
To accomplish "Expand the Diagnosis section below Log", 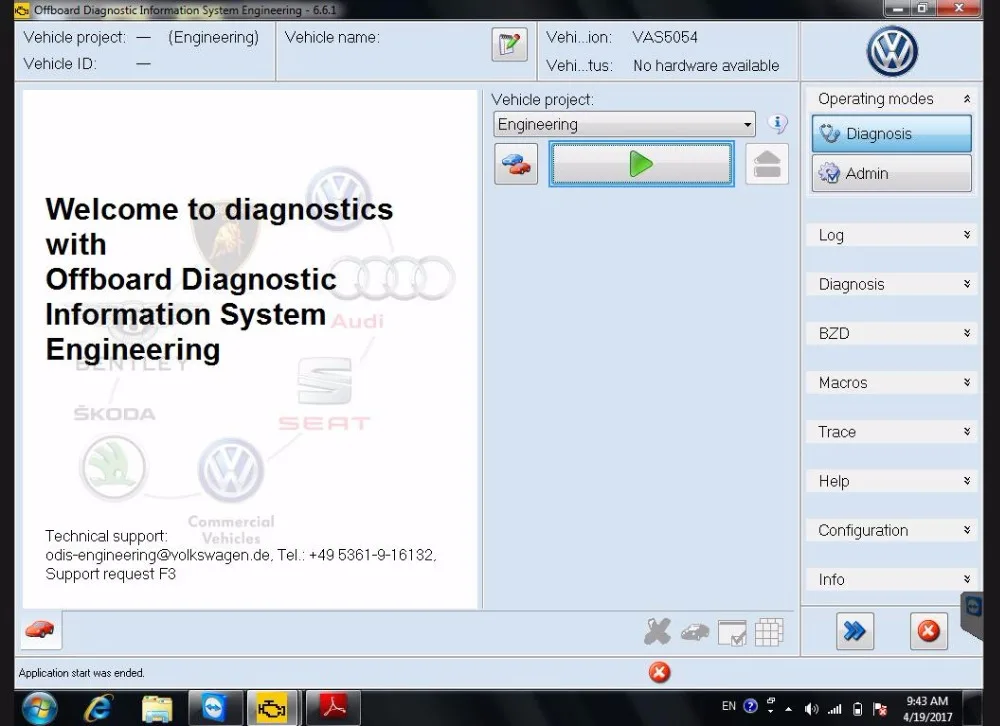I will coord(892,285).
